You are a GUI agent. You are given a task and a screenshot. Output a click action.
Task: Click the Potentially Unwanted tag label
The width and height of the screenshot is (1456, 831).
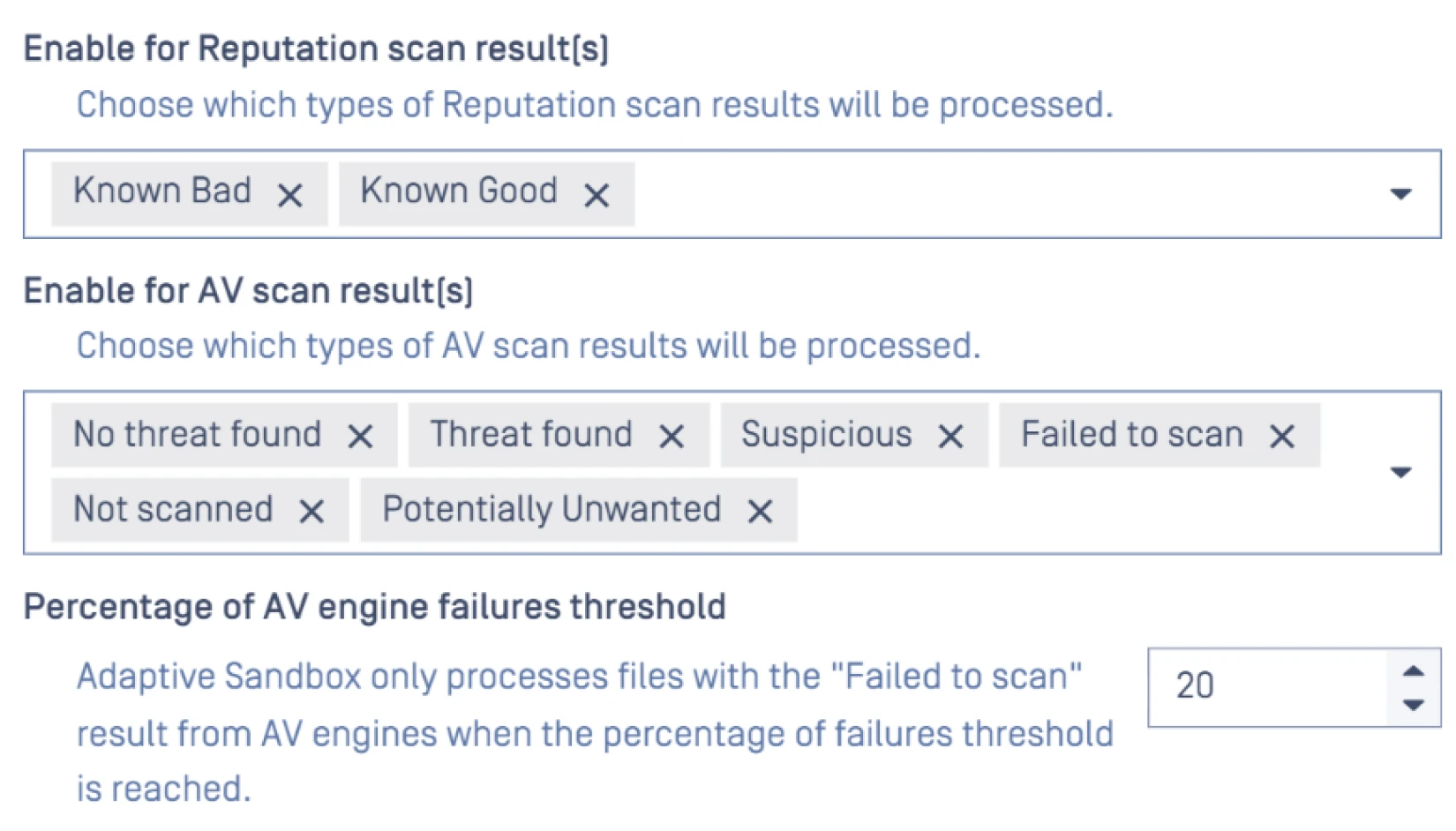[552, 510]
